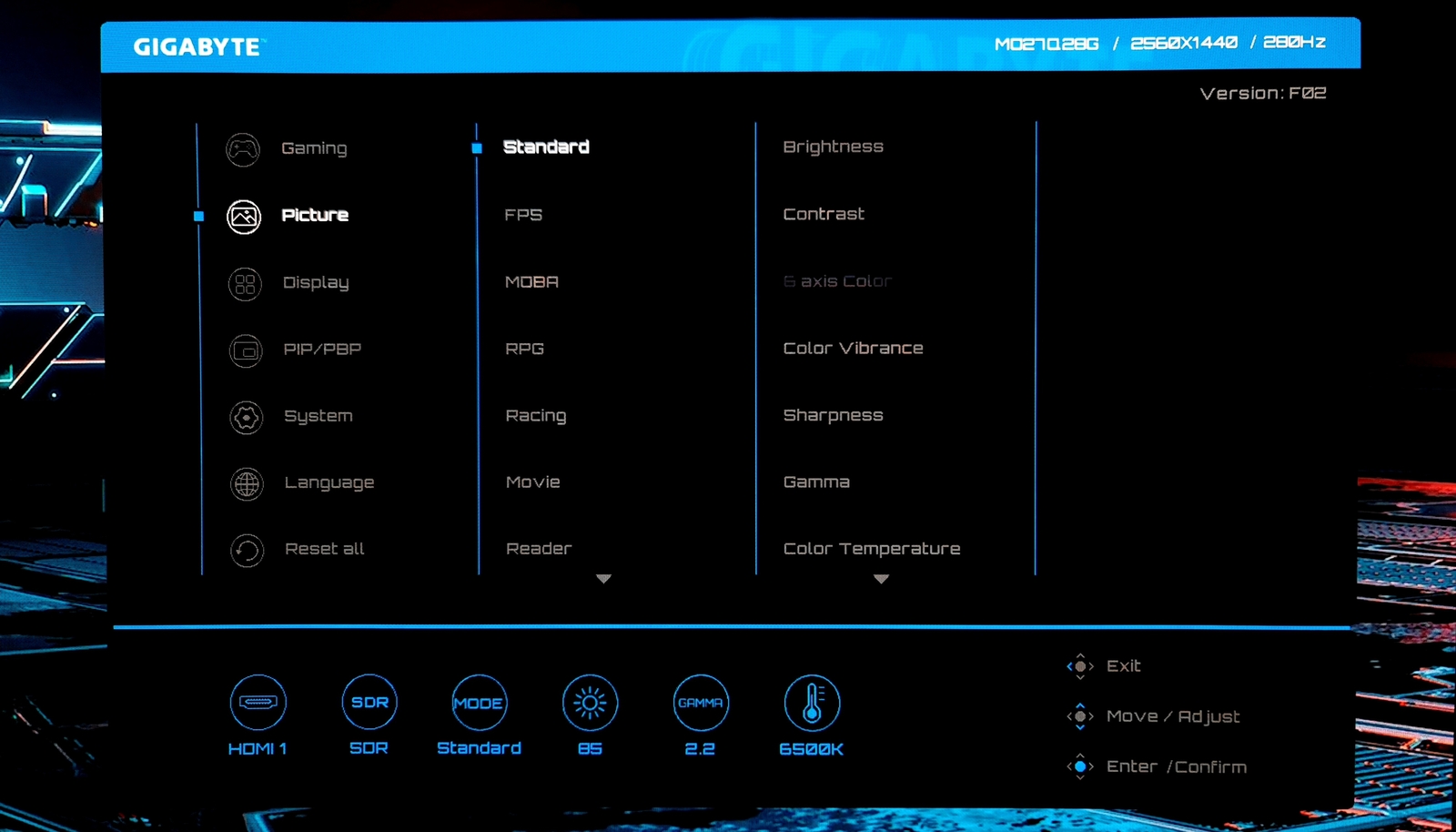Screen dimensions: 1456x832
Task: Click the grayed 6 axis Color option
Action: click(x=837, y=281)
